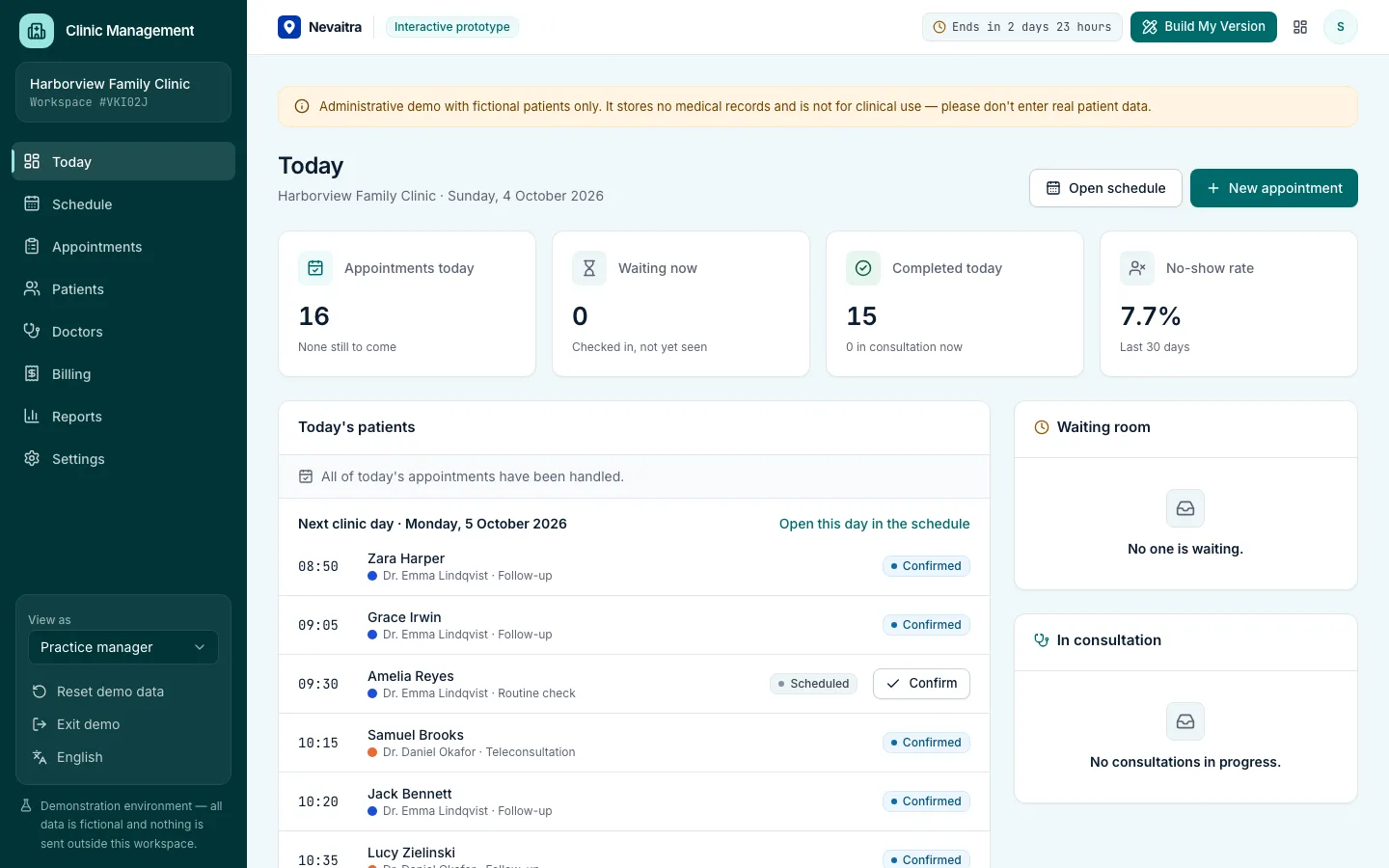Select Samuel Brooks teleconsultation row
Viewport: 1389px width, 868px height.
click(x=634, y=743)
